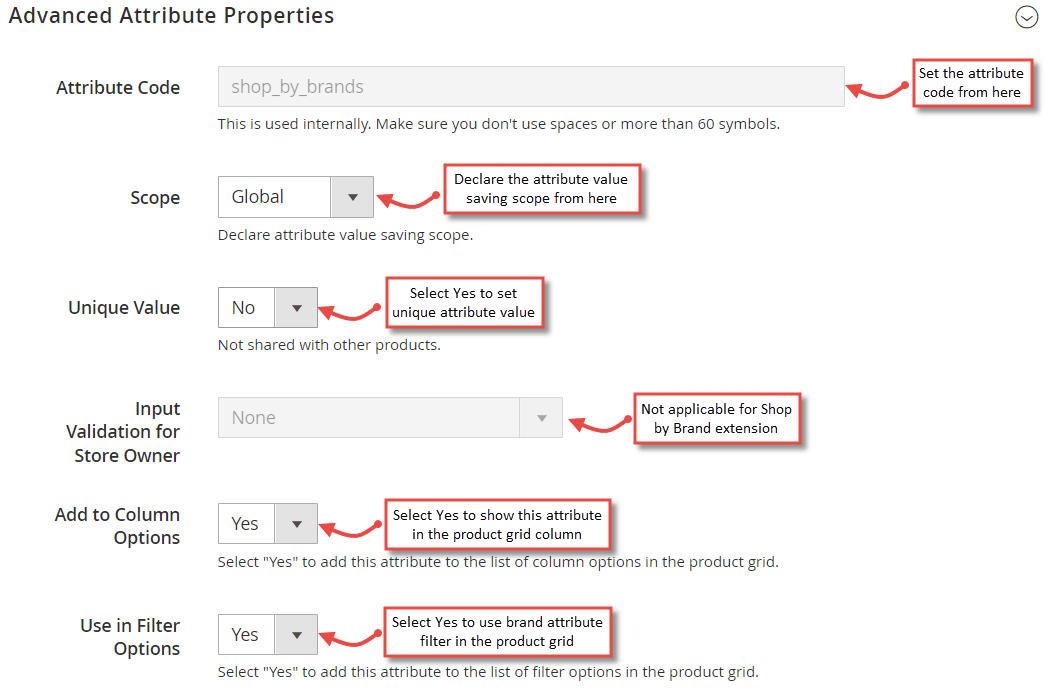1045x691 pixels.
Task: Click the Attribute Code label
Action: 118,87
